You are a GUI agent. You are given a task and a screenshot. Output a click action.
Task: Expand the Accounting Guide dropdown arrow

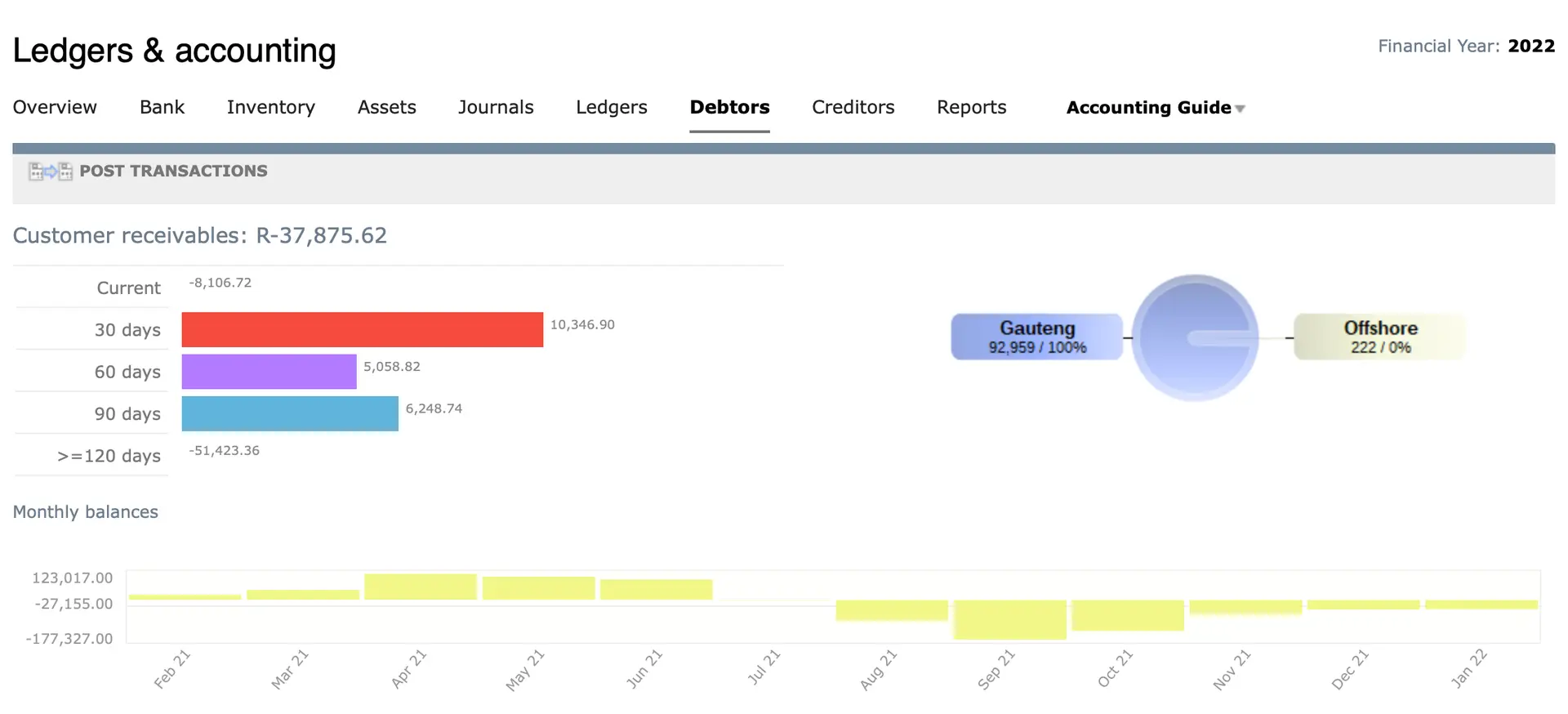(1241, 109)
